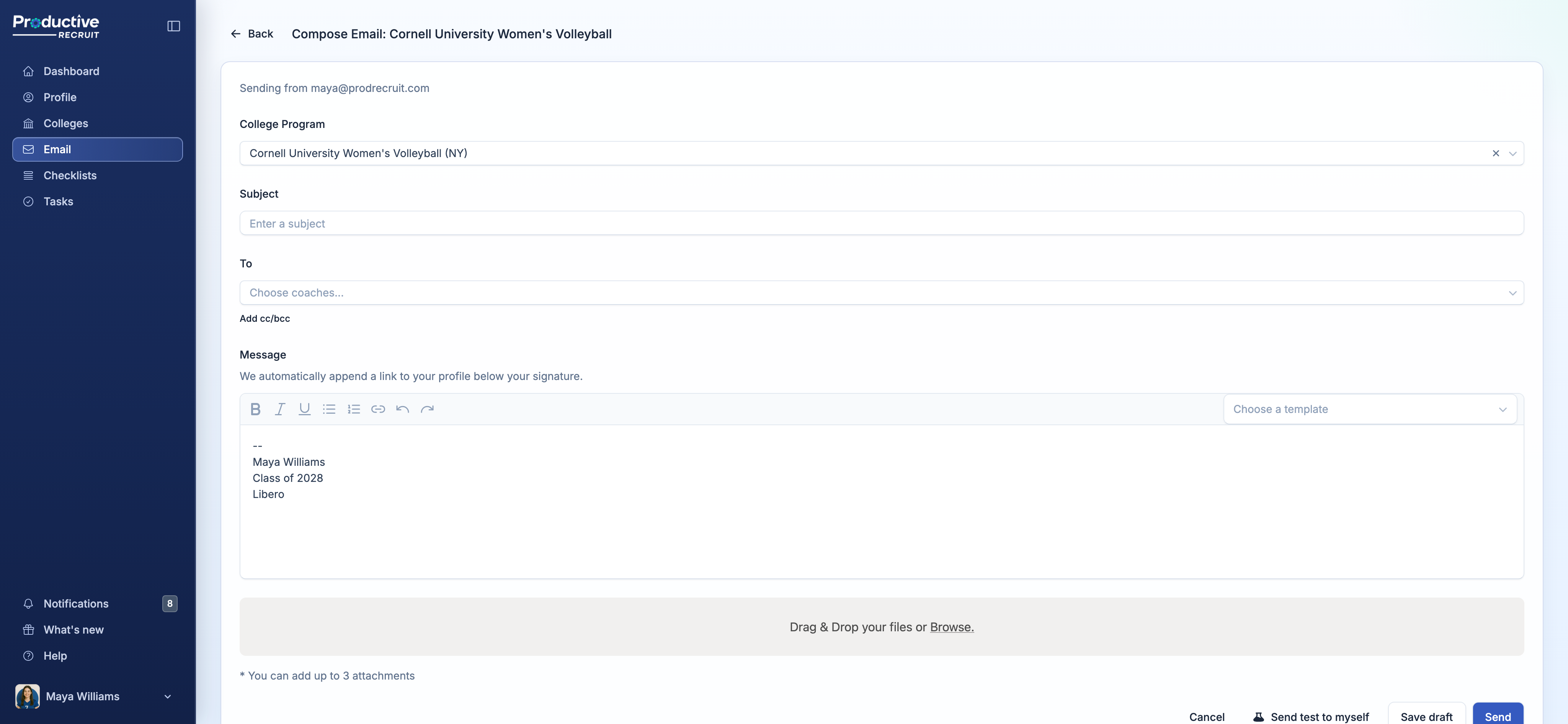Click the Checklists list icon

pos(28,175)
